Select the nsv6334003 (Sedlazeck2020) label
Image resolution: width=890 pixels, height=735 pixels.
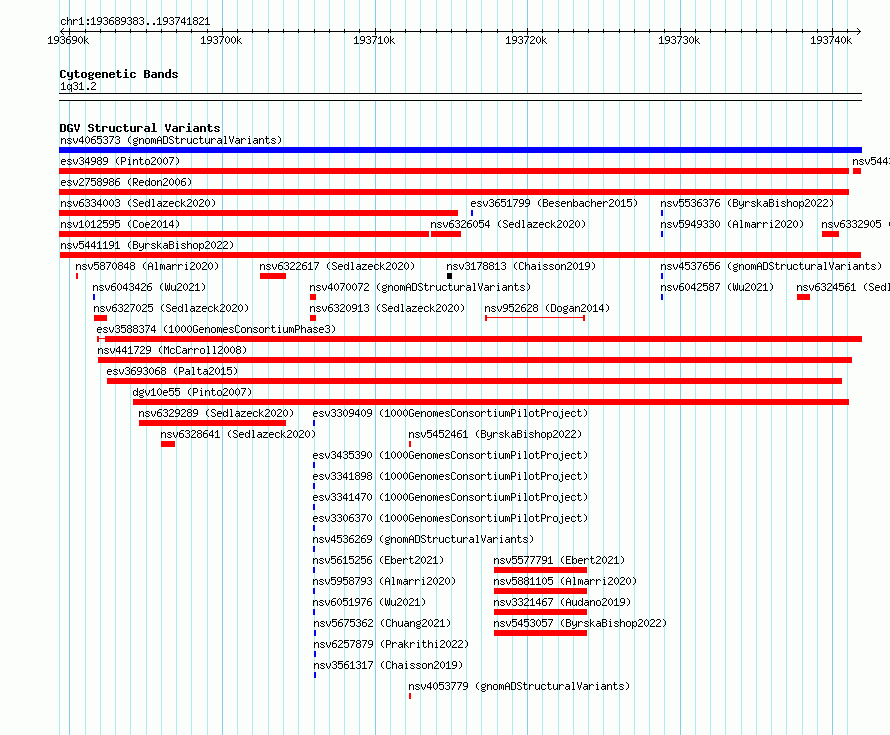click(x=138, y=203)
